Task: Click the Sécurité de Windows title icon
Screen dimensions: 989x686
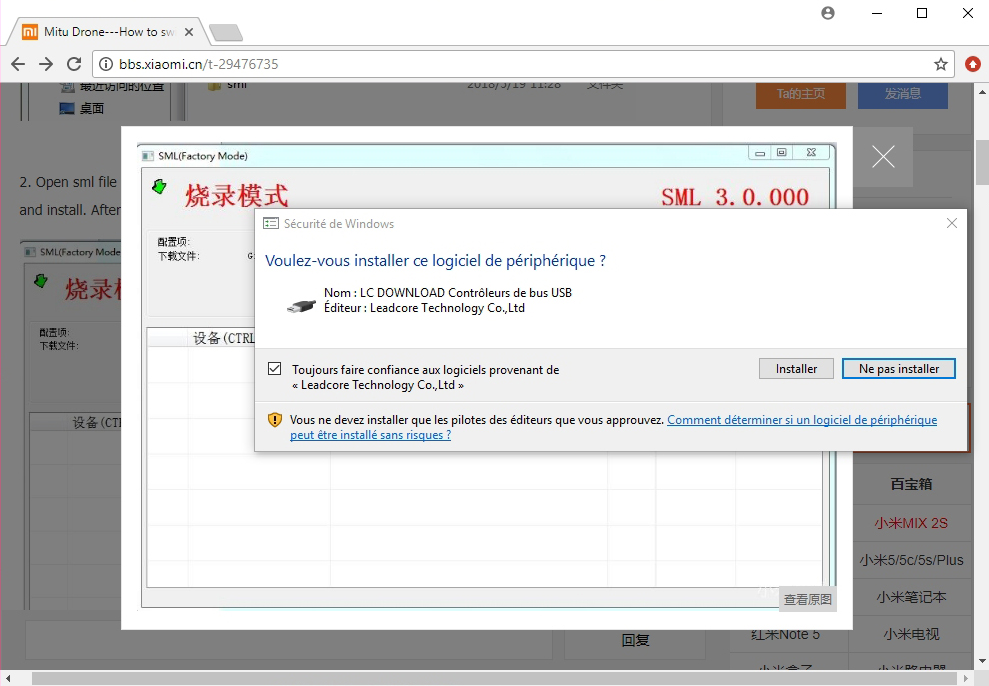Action: (271, 223)
